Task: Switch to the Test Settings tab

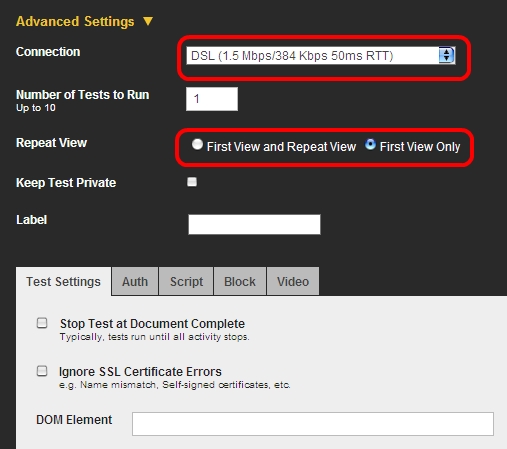Action: coord(63,282)
